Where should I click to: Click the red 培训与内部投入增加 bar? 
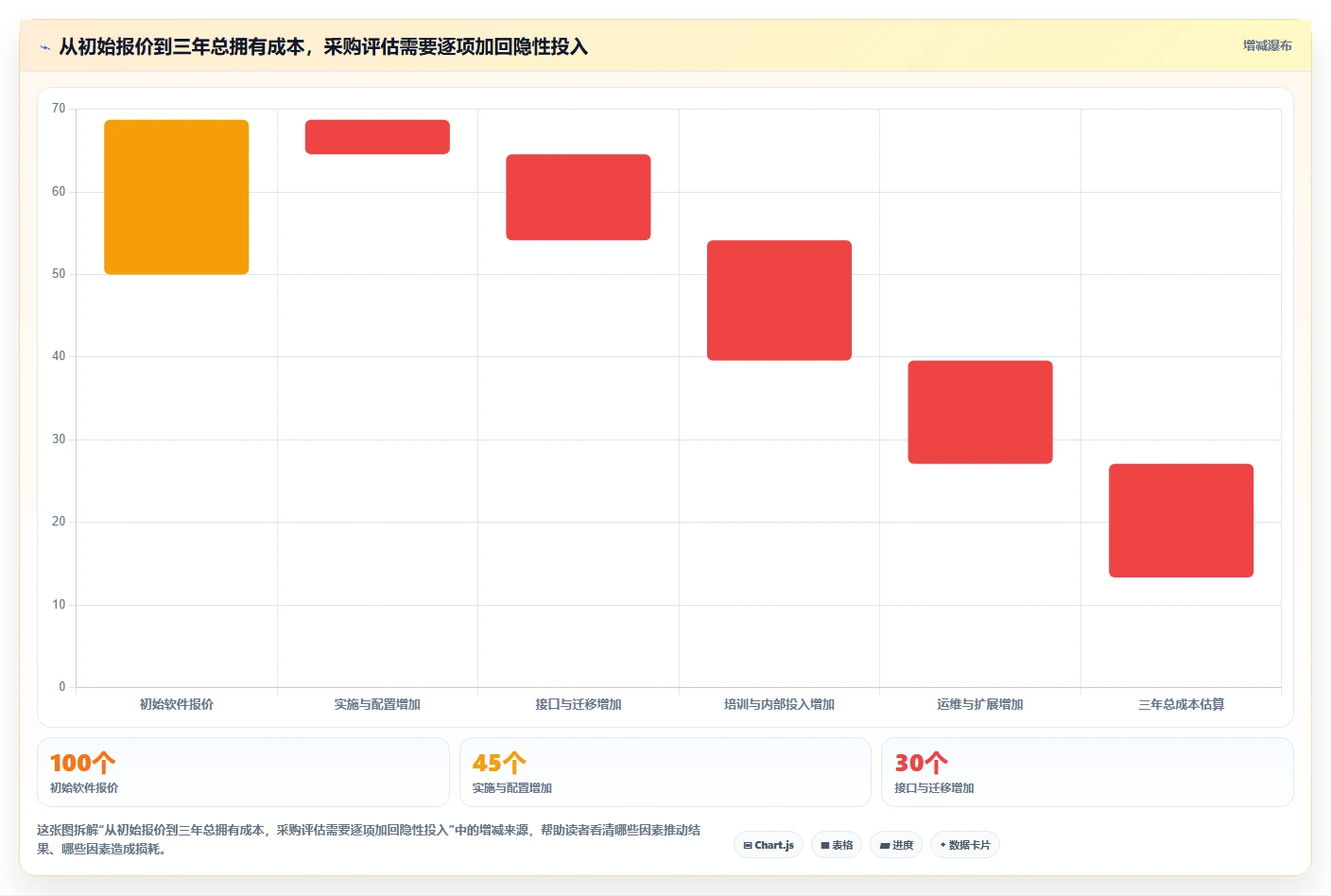point(779,300)
